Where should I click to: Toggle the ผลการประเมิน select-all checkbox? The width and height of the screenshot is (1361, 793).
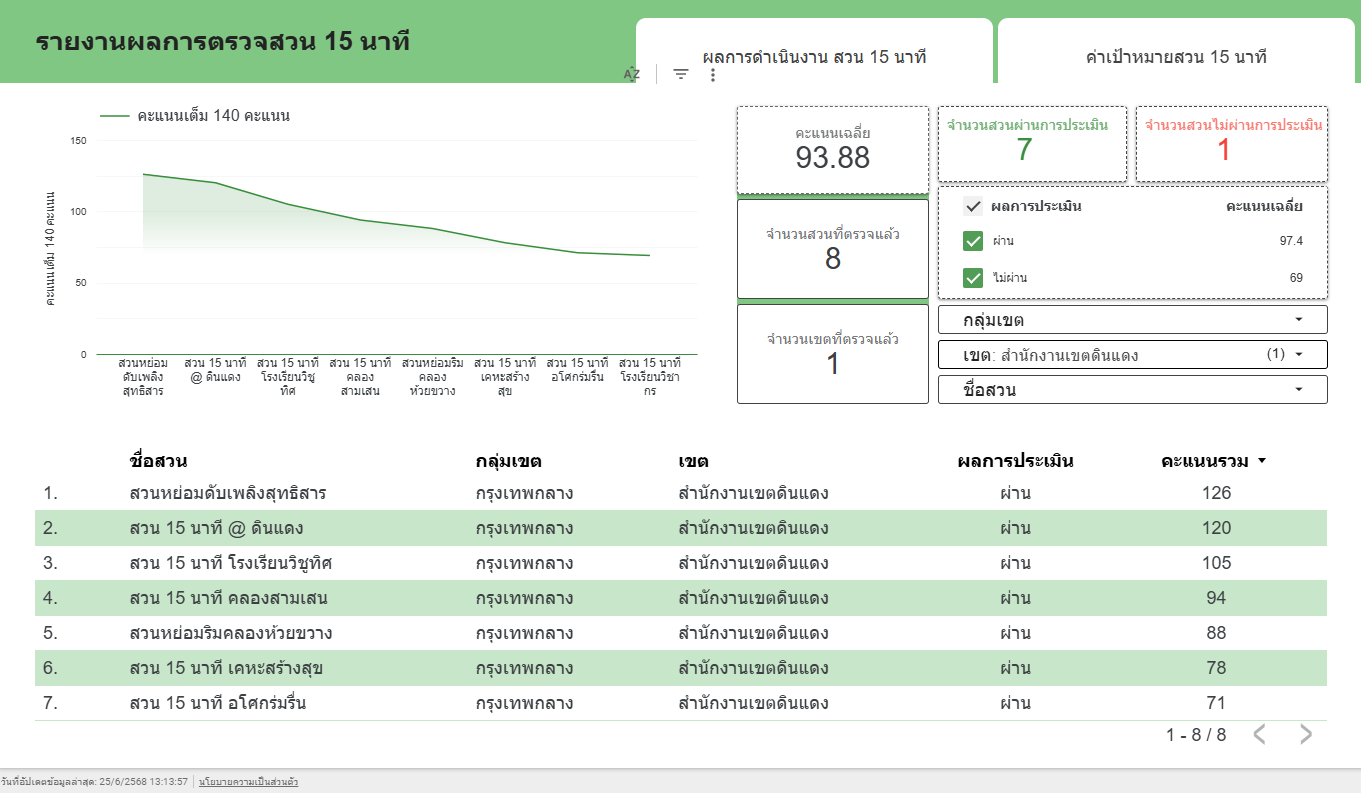point(973,207)
